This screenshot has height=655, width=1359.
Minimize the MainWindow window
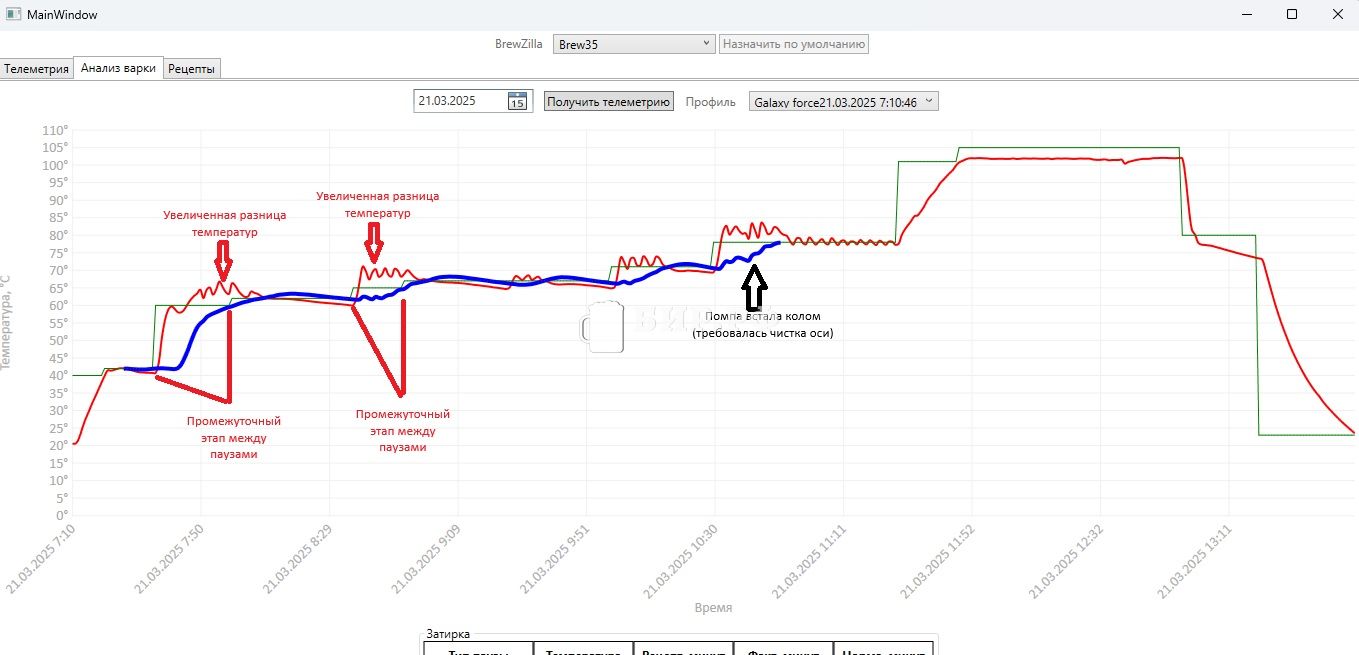pos(1247,14)
